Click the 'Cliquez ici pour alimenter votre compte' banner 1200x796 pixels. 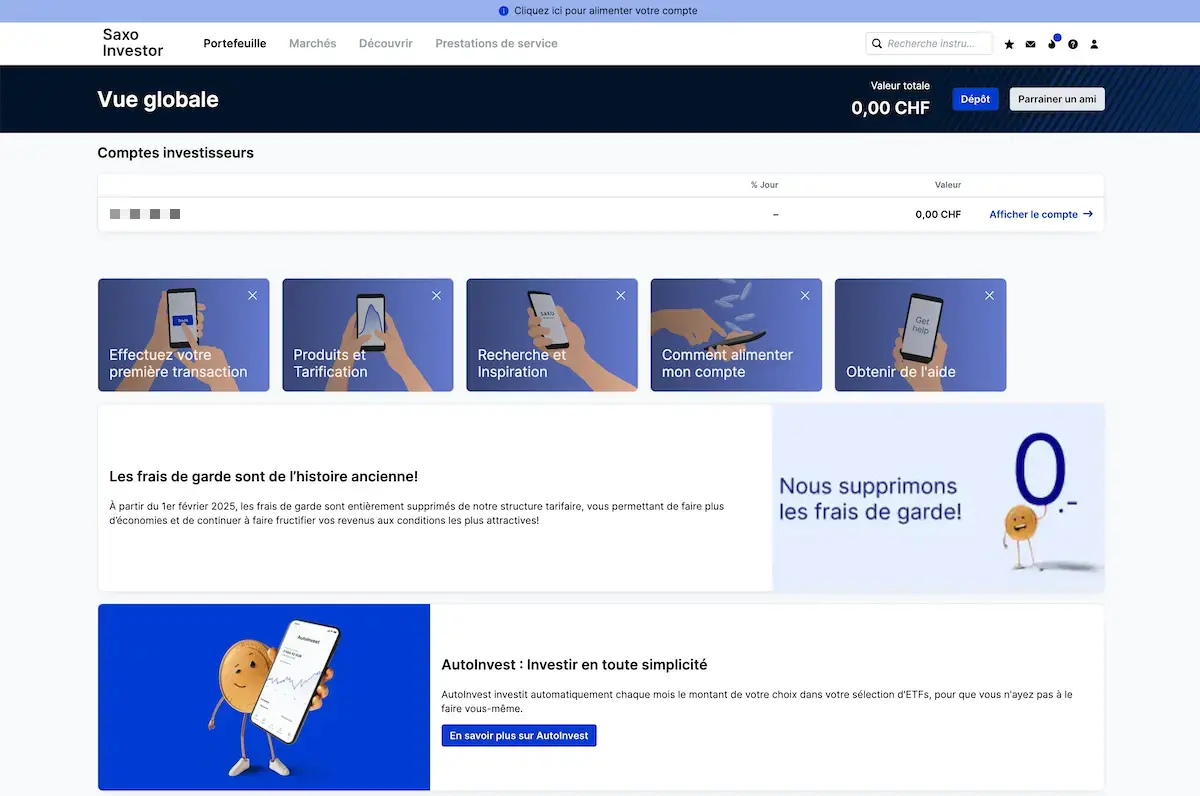(x=600, y=11)
